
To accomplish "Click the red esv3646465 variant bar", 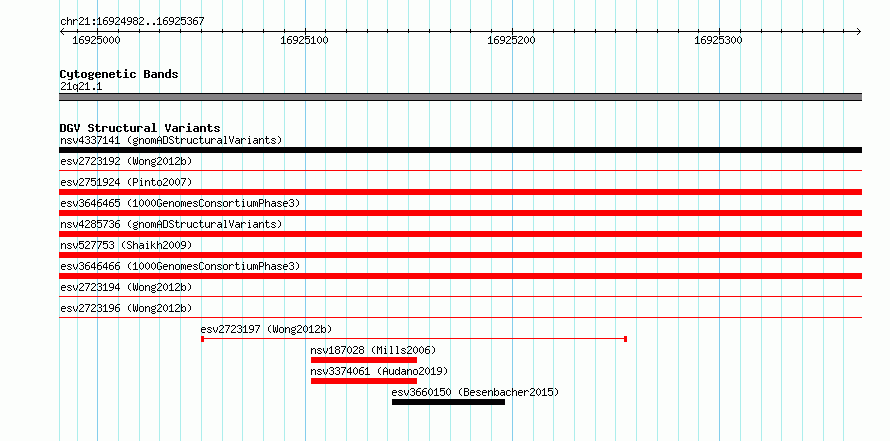I will pos(460,213).
